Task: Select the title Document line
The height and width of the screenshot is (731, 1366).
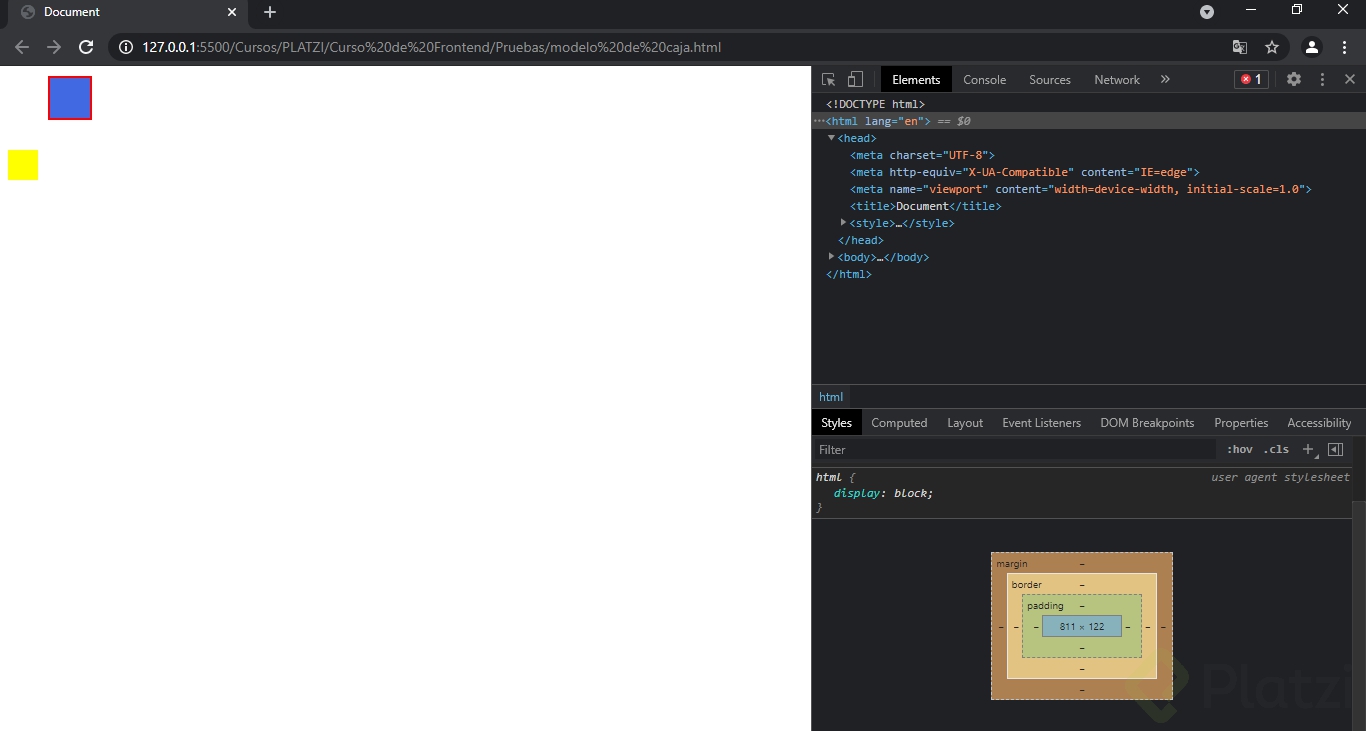Action: 926,206
